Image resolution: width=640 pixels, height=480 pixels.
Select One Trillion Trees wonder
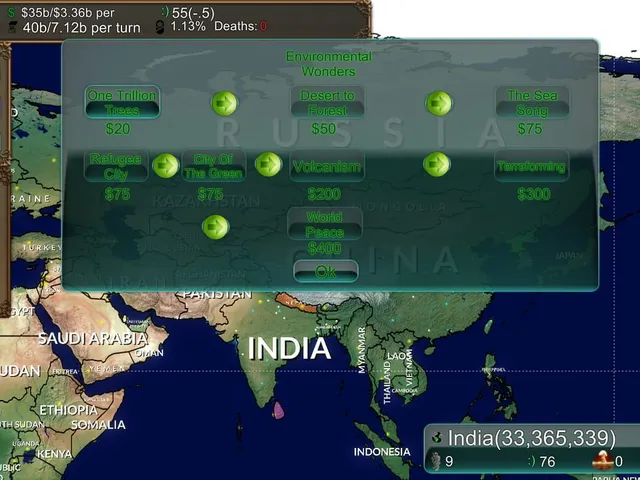click(x=122, y=102)
